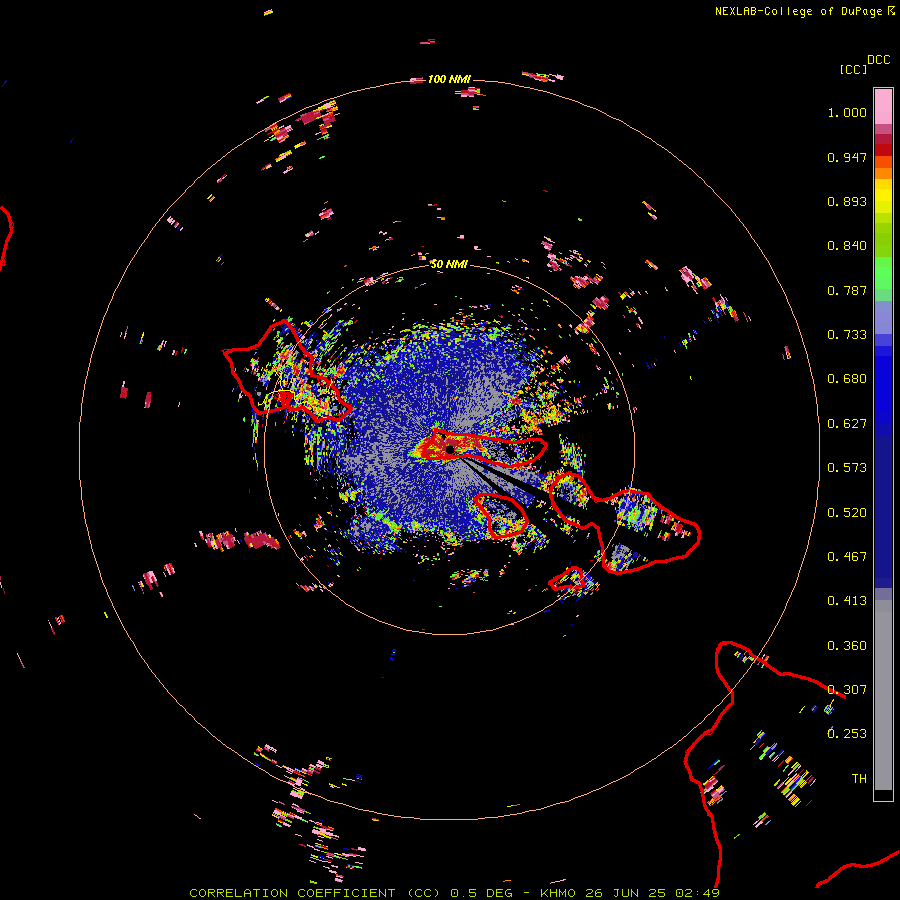
Task: Click the 0.787 scale value
Action: pos(847,290)
